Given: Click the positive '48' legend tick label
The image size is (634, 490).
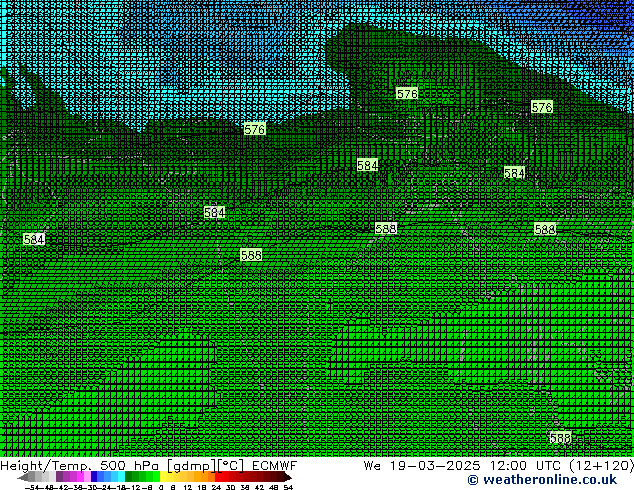Looking at the screenshot, I should point(274,487).
